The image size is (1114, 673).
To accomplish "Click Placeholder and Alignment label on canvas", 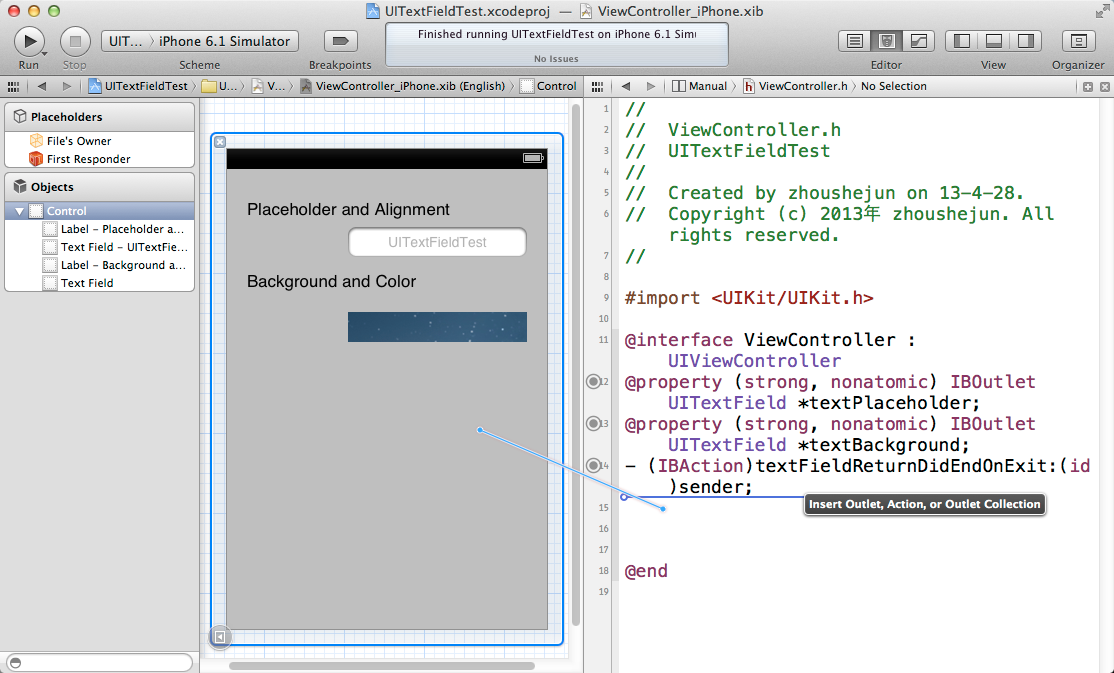I will click(348, 210).
